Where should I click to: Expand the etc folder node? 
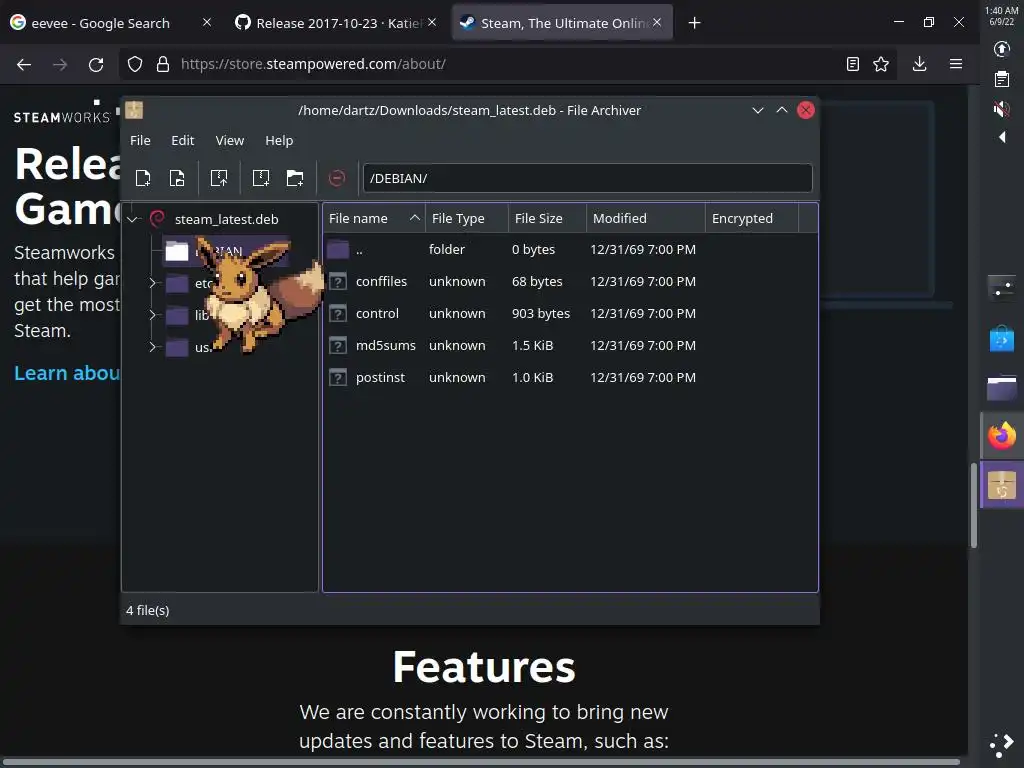click(x=152, y=283)
